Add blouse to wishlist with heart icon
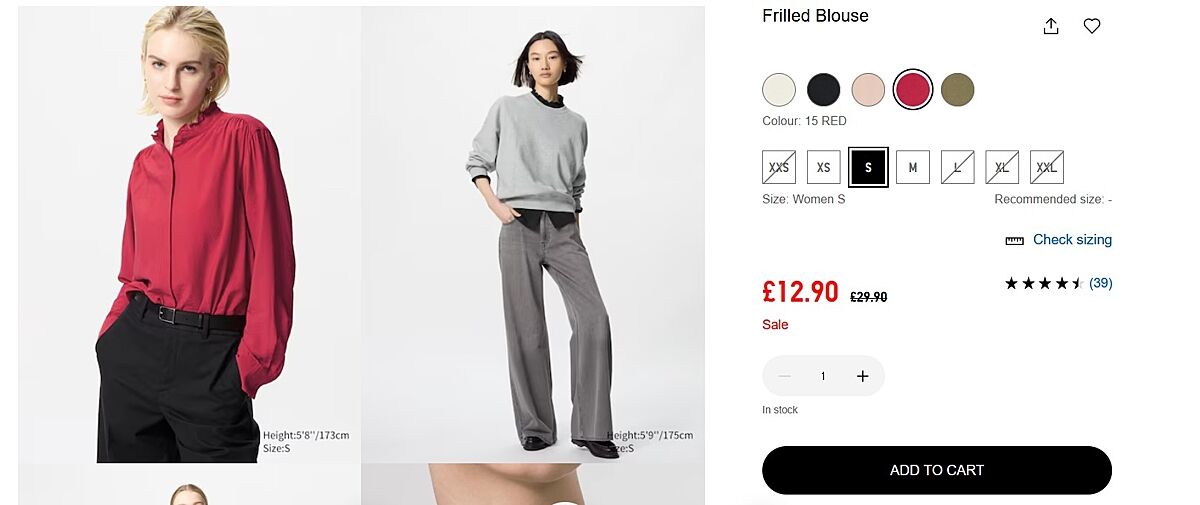1200x505 pixels. (1092, 27)
